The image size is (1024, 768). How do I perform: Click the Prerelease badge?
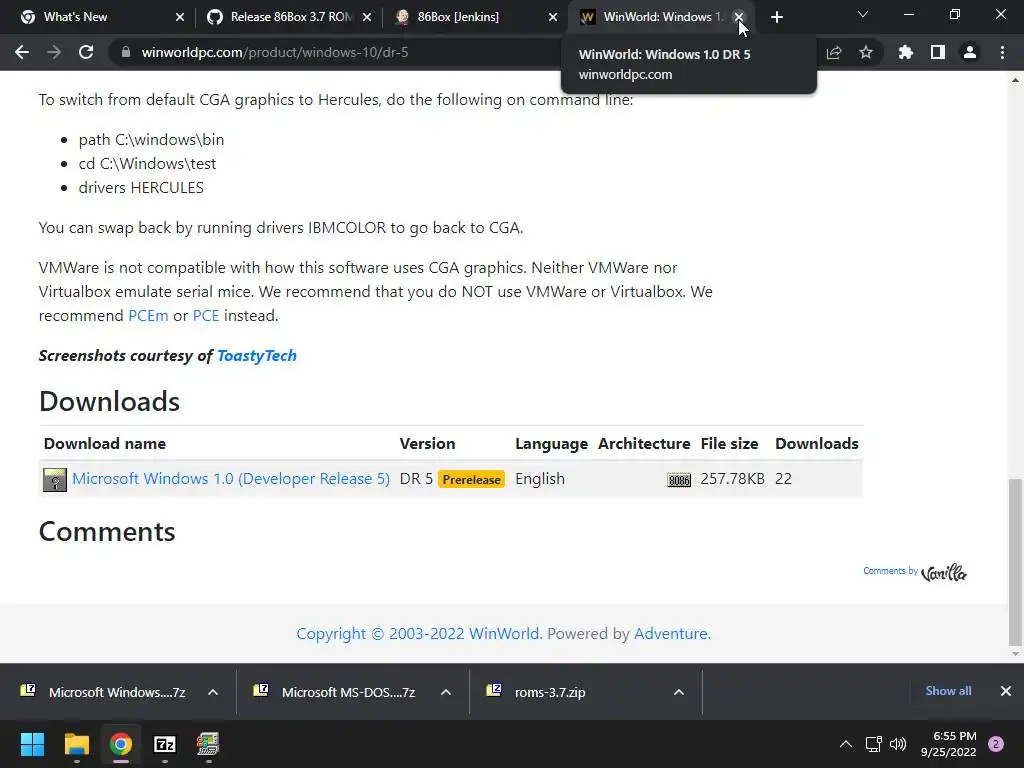[x=472, y=479]
